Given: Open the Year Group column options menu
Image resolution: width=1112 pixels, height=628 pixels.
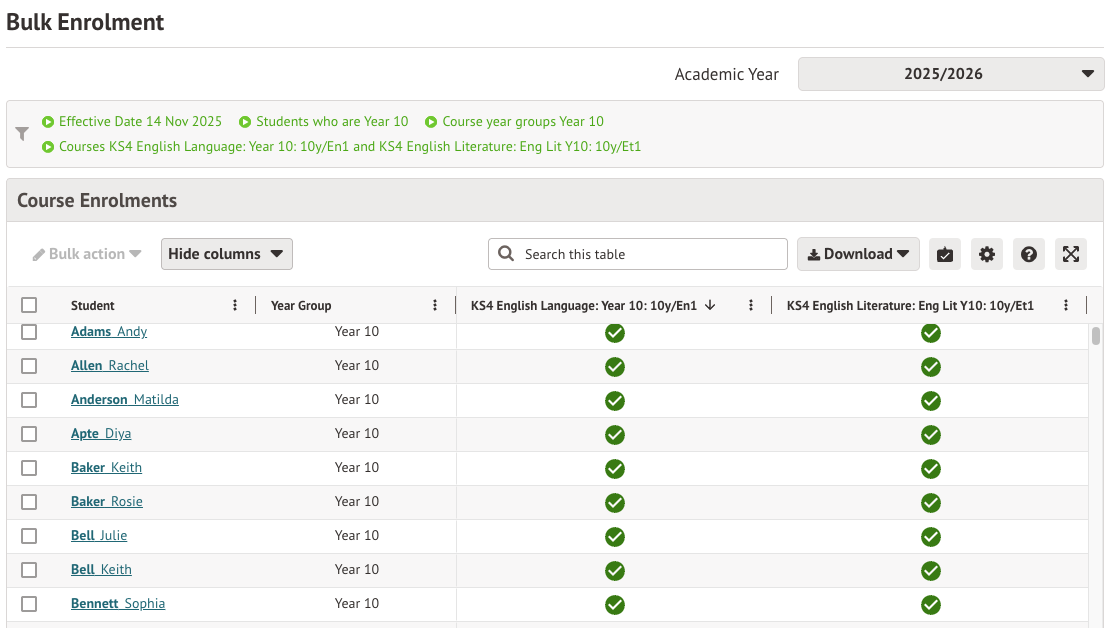Looking at the screenshot, I should click(x=434, y=305).
